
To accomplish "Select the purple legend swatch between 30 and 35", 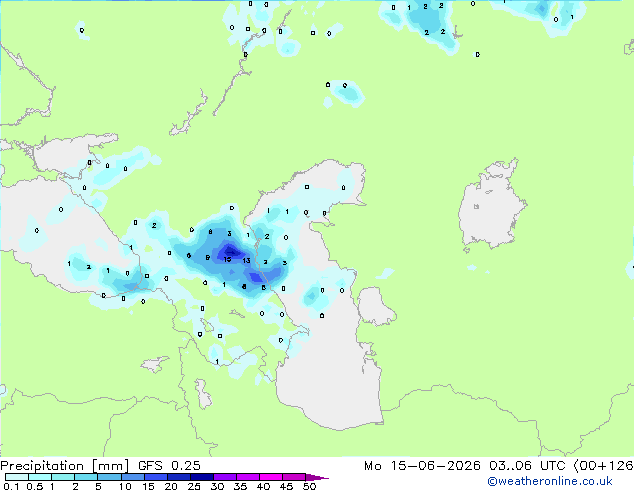I will tap(224, 477).
